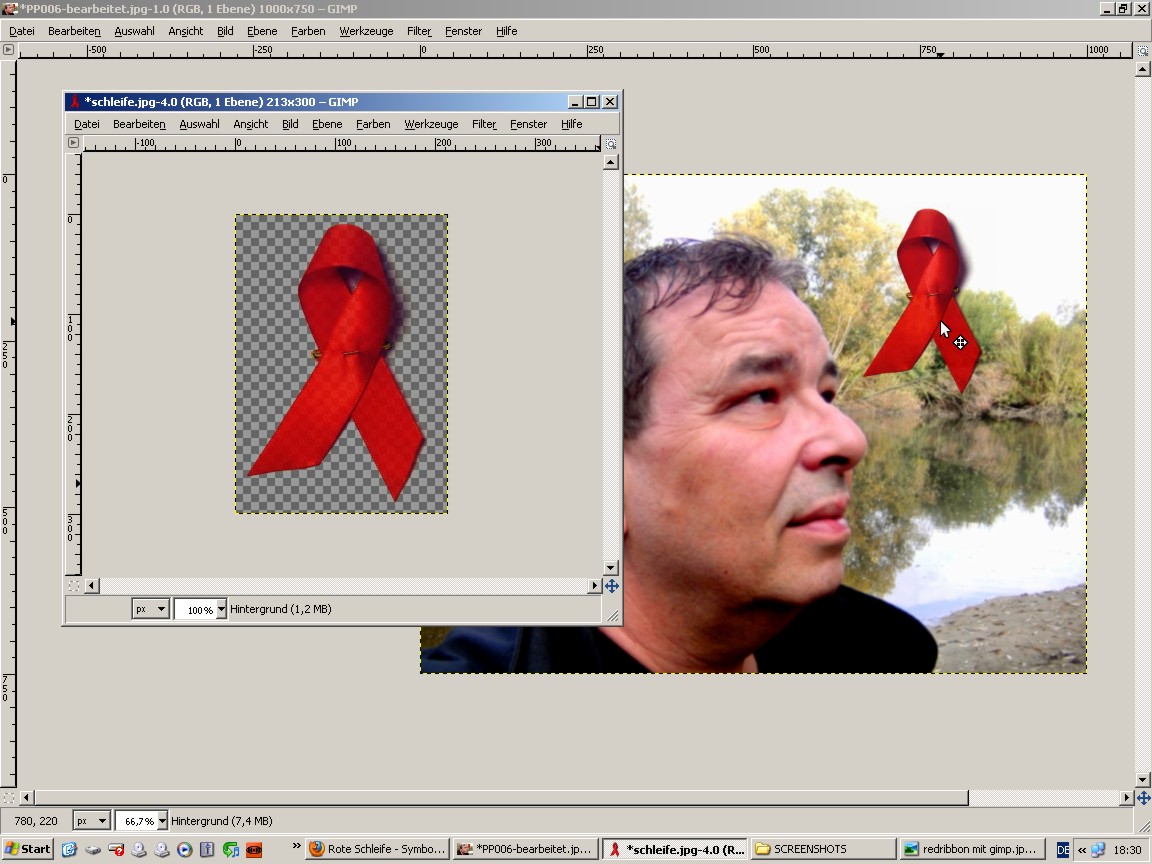Open Werkzeuge menu in schleife window
Screen dimensions: 1152x864
pyautogui.click(x=431, y=124)
